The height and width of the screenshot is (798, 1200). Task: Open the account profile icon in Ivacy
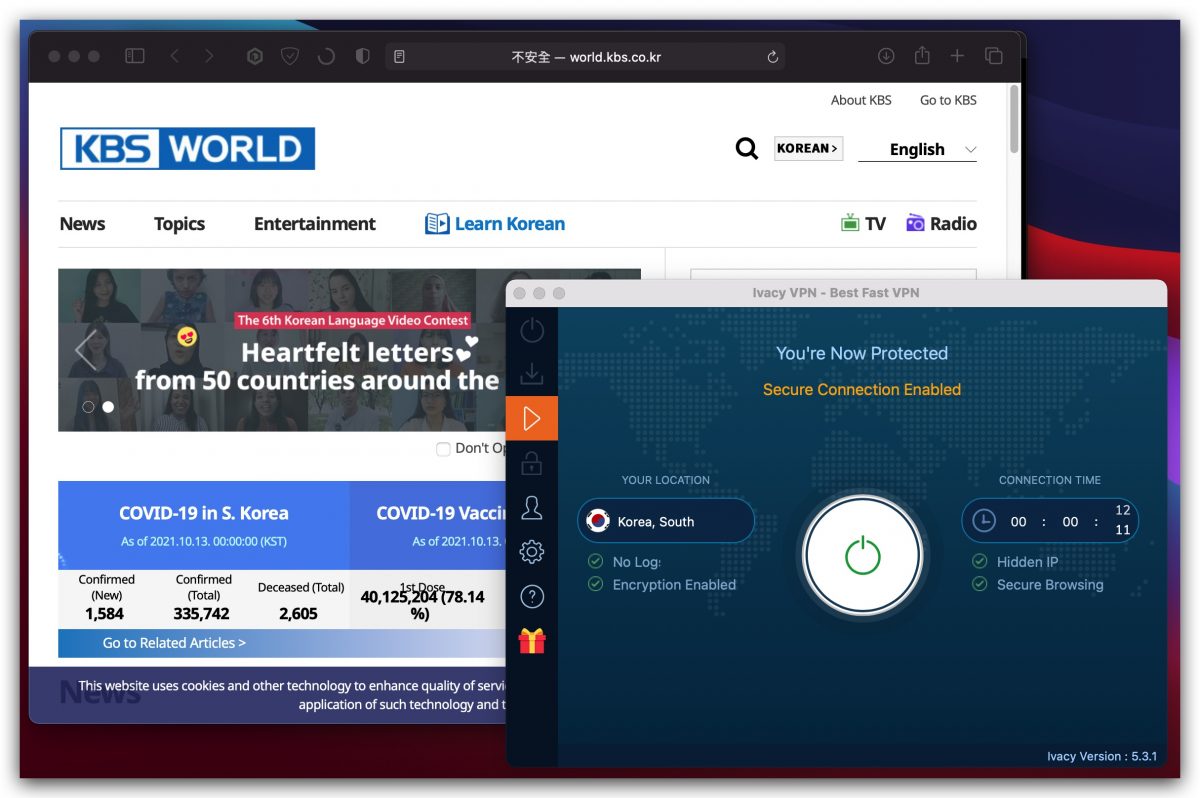pos(532,508)
